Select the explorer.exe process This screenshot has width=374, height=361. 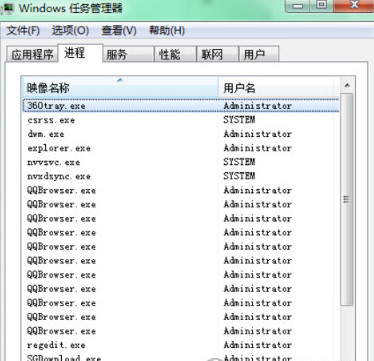59,148
